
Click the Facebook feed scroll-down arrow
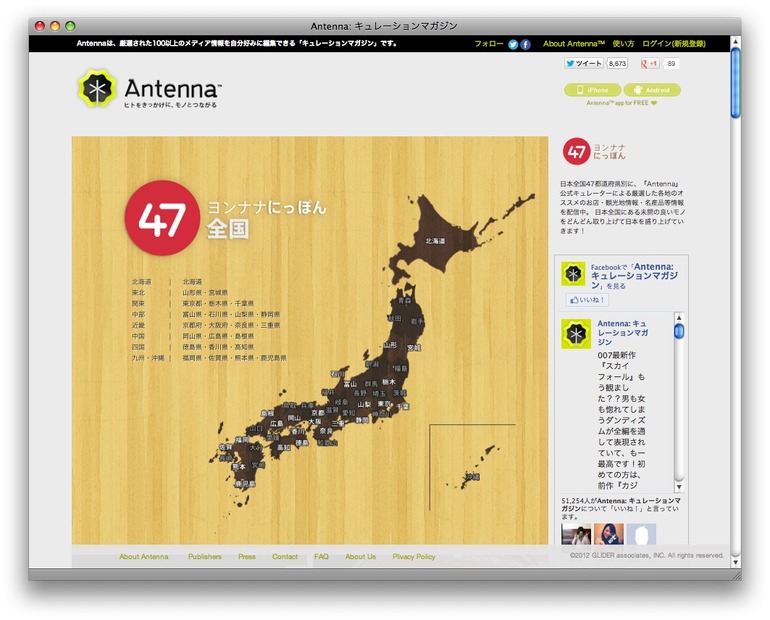[x=679, y=486]
